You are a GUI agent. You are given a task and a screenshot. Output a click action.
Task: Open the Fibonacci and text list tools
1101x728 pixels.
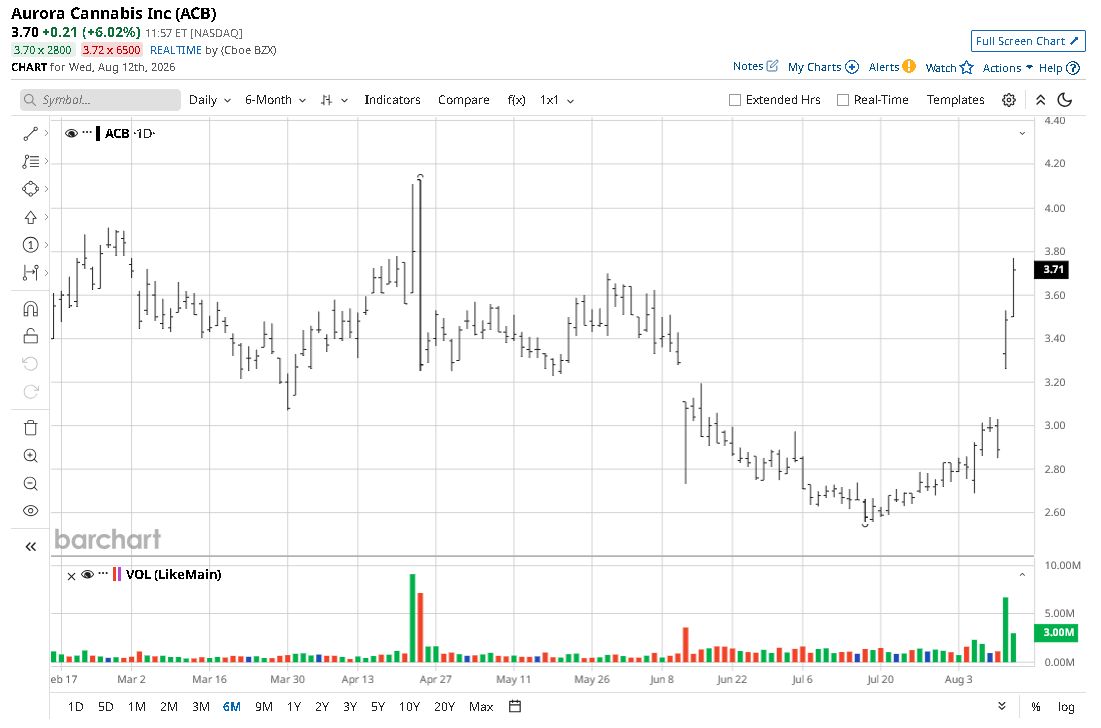point(30,161)
